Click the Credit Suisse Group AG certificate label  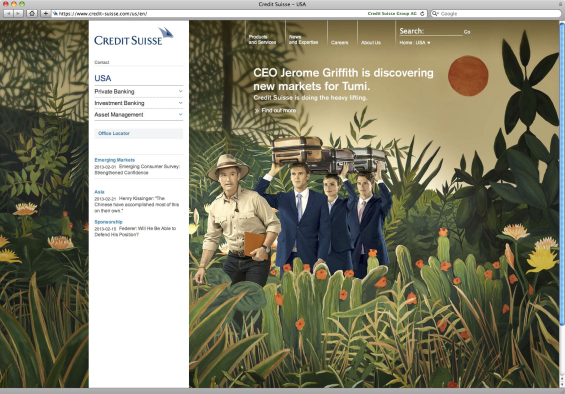click(x=392, y=13)
